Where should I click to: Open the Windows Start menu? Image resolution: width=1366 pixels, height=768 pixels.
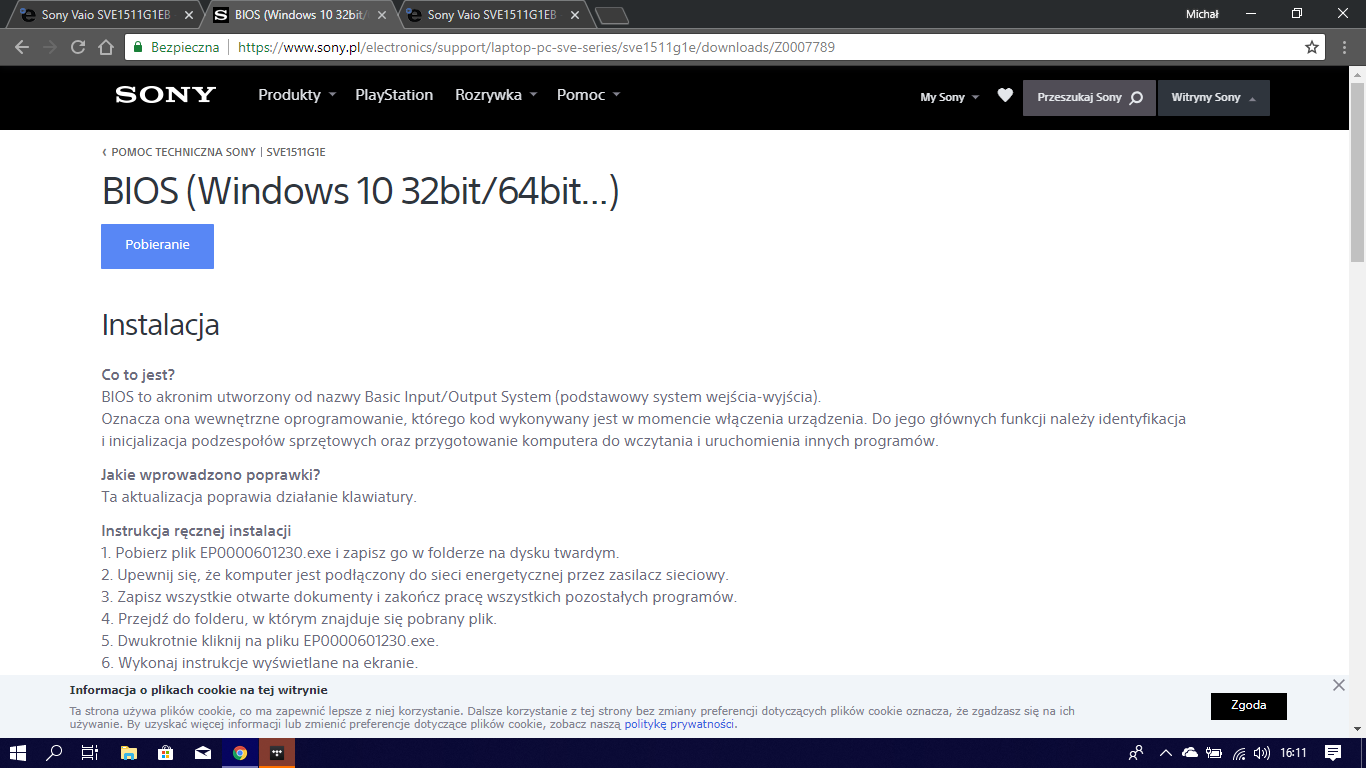[x=18, y=753]
